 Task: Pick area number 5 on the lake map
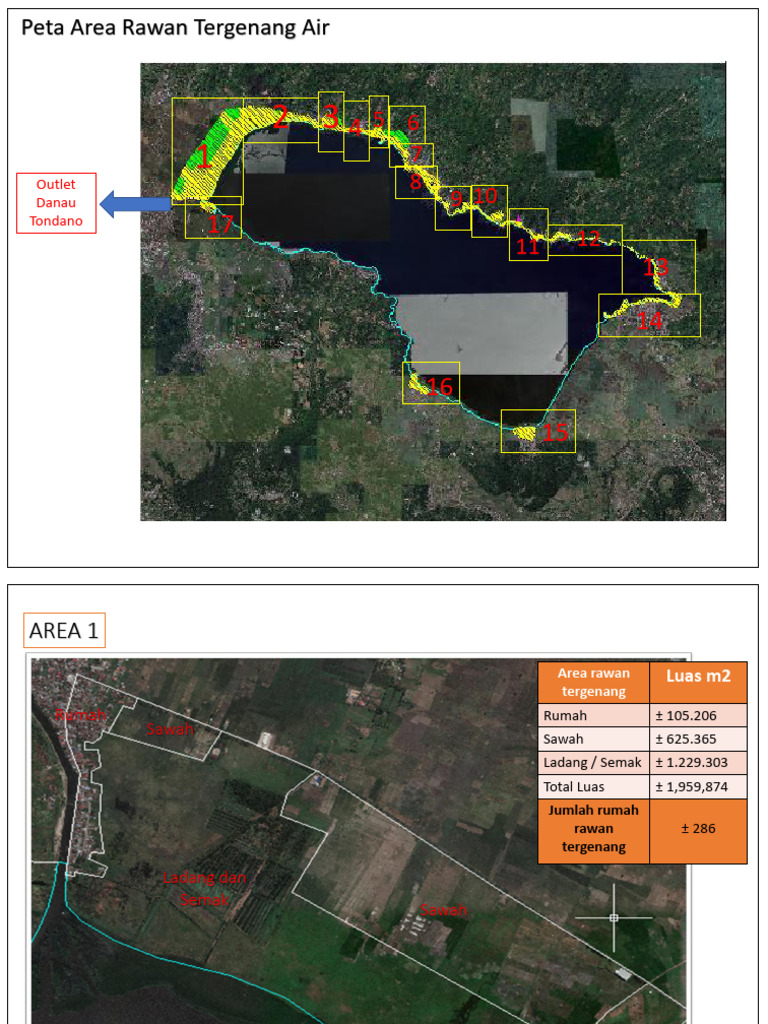[x=379, y=120]
